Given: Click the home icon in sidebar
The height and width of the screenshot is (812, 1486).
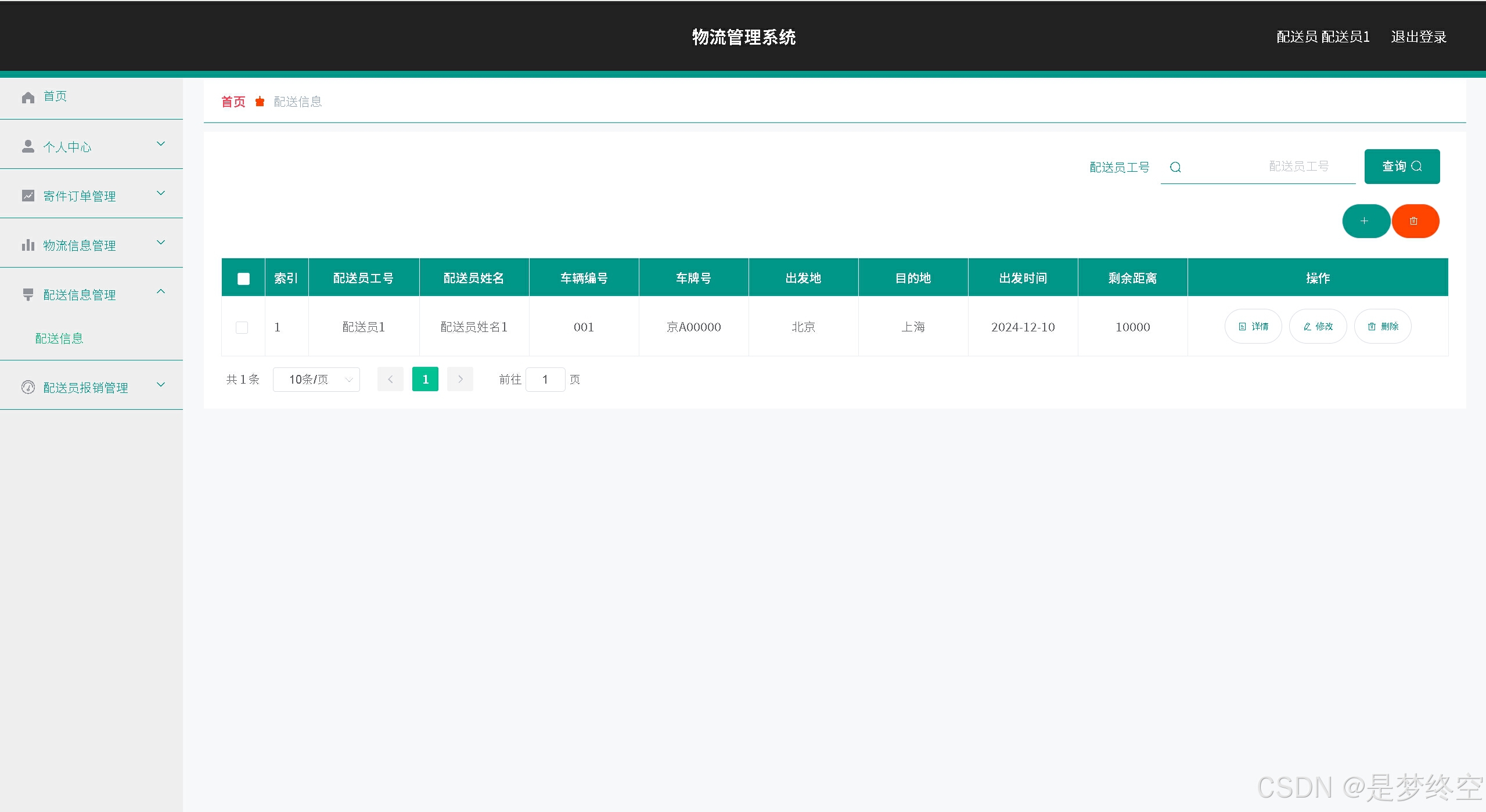Looking at the screenshot, I should [28, 97].
